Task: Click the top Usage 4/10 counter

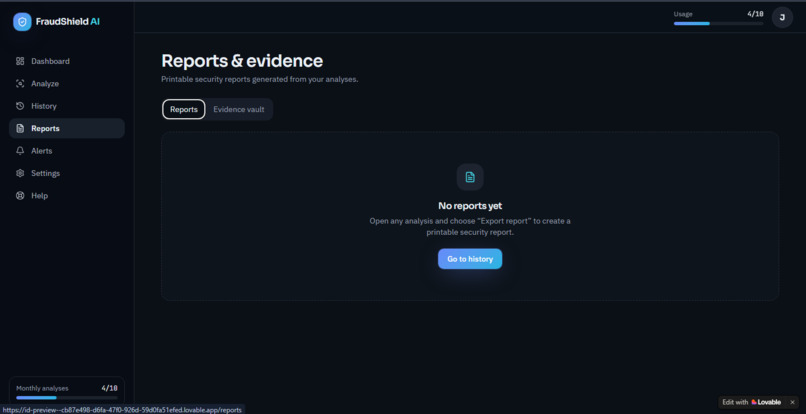Action: point(755,14)
